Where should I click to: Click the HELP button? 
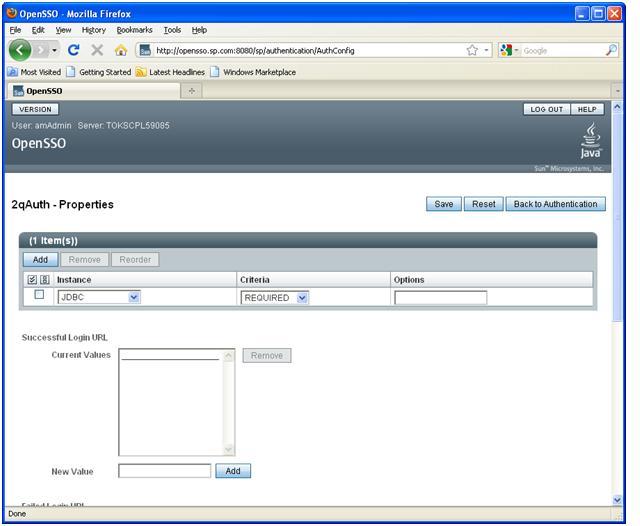[587, 109]
